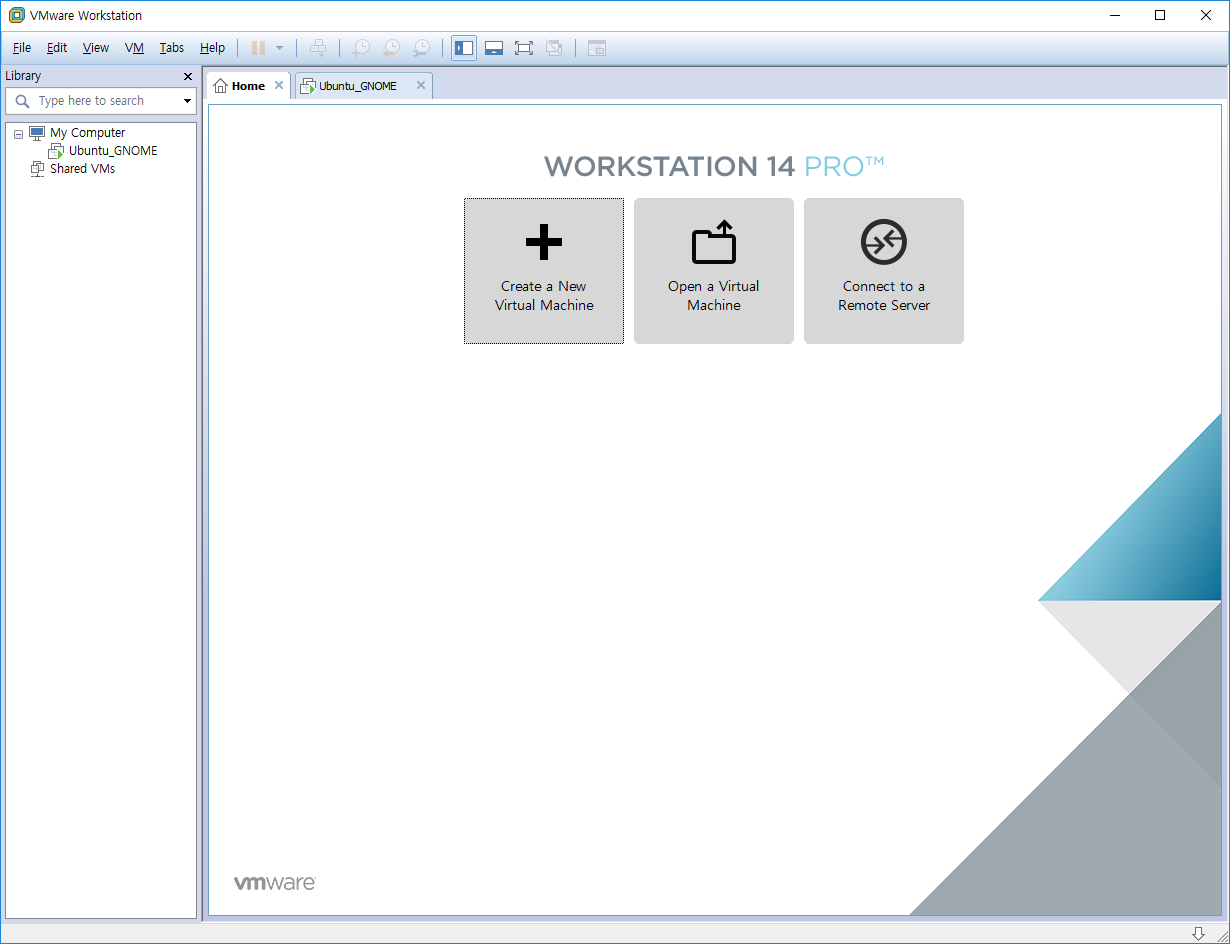Click the Create a New Virtual Machine tile
Viewport: 1230px width, 944px height.
coord(544,271)
